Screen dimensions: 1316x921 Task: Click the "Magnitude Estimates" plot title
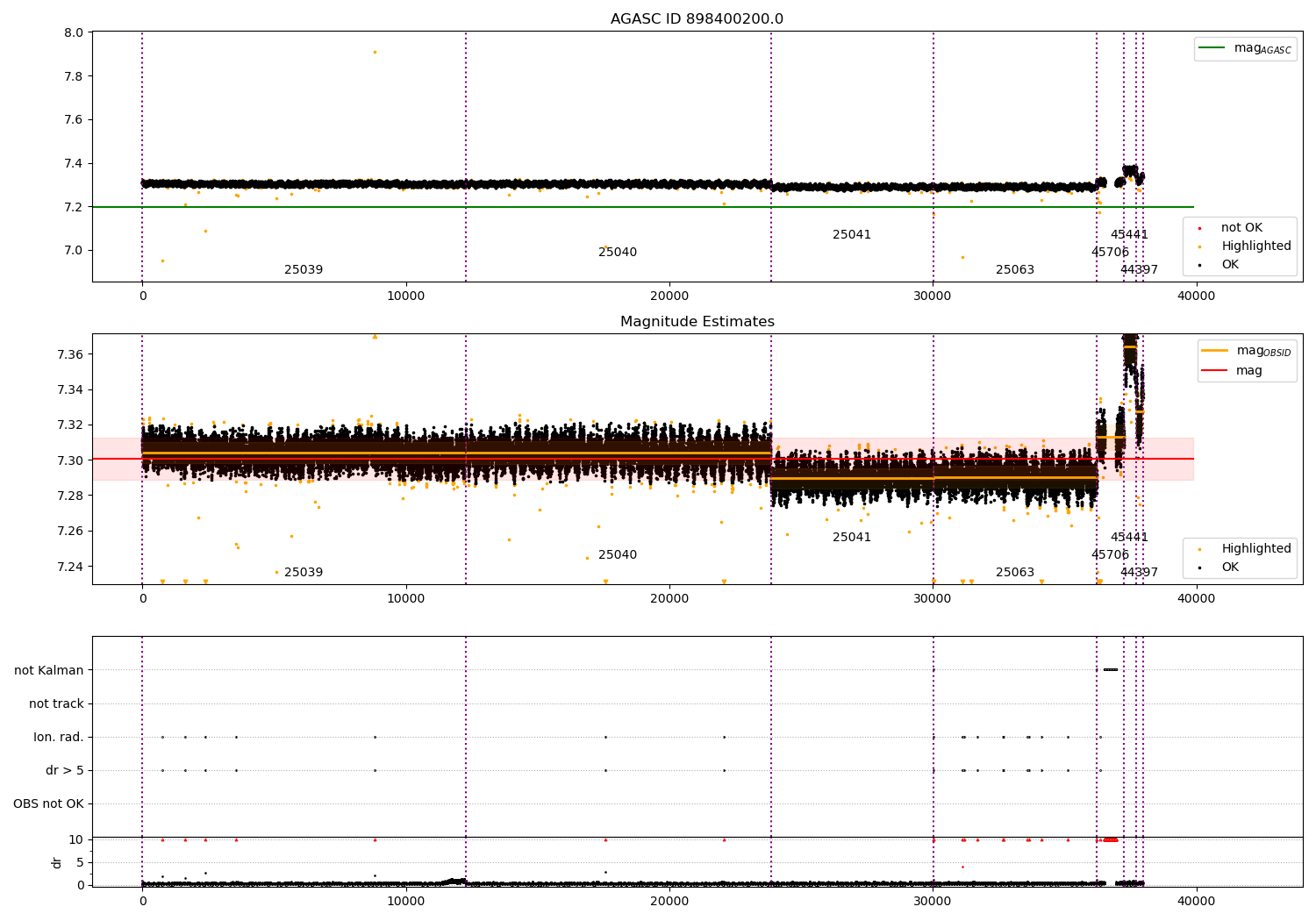pyautogui.click(x=697, y=322)
